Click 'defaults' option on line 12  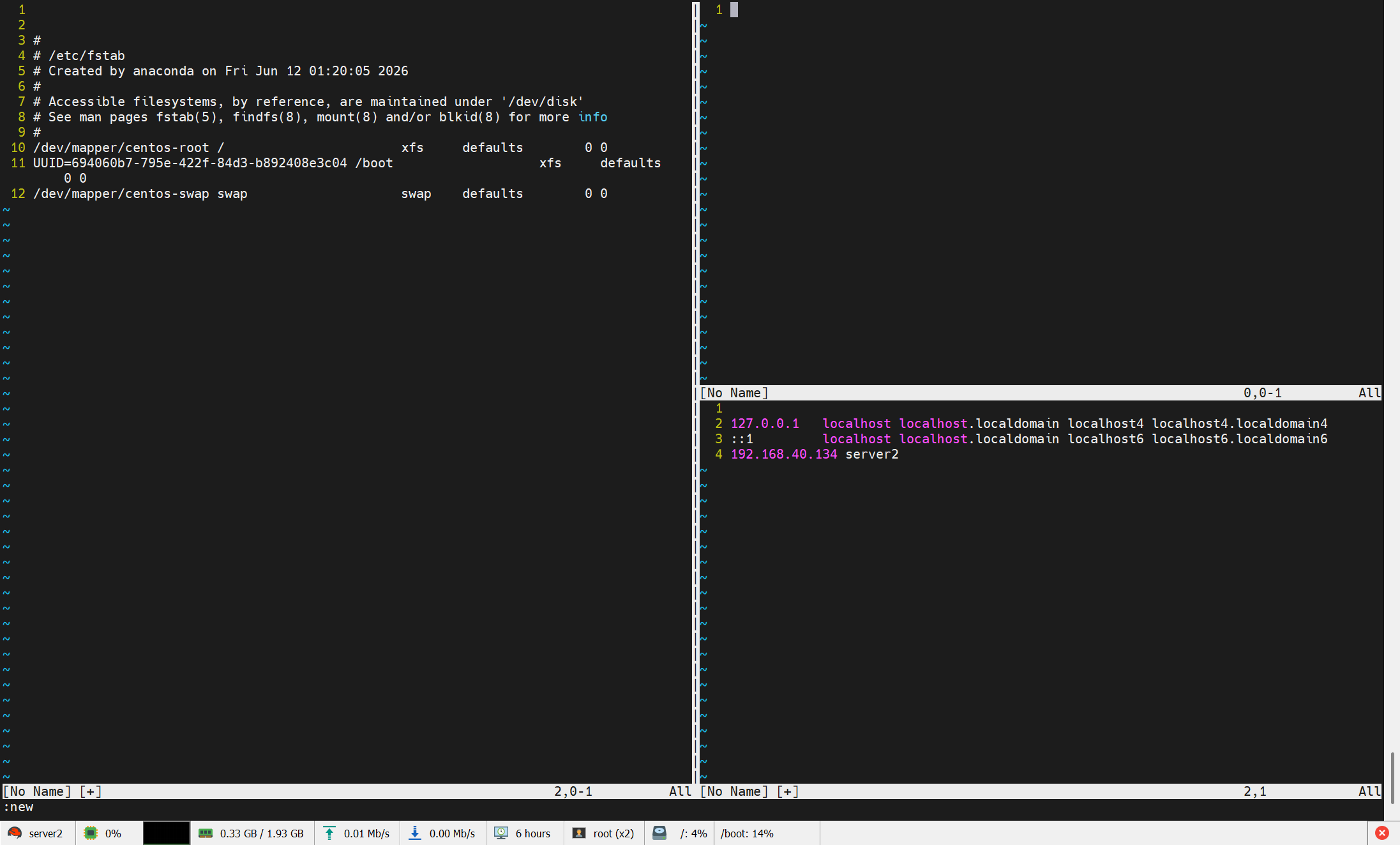[492, 194]
